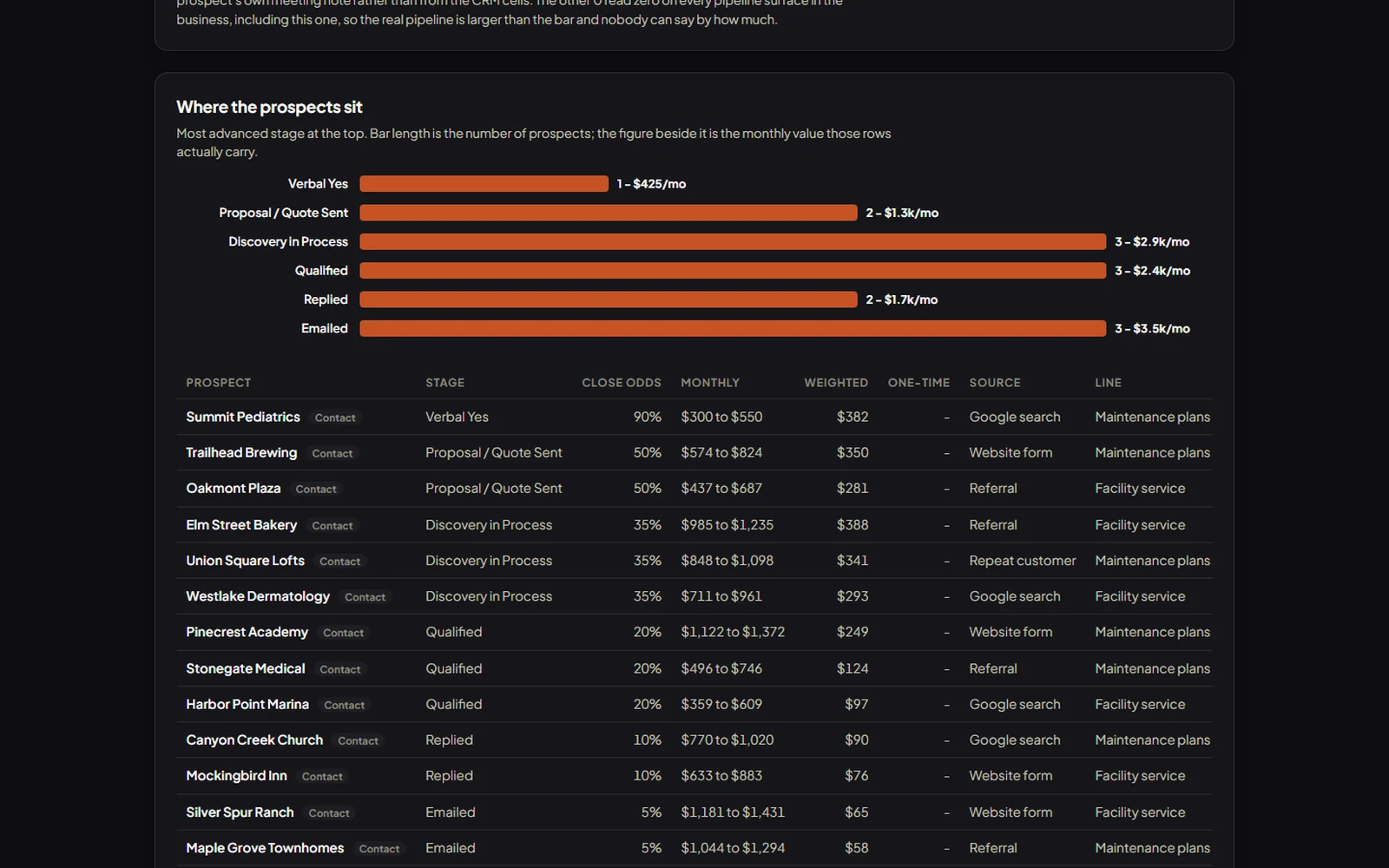Click the '3 – $2.9k/mo' bar value
This screenshot has width=1389, height=868.
click(x=1152, y=242)
